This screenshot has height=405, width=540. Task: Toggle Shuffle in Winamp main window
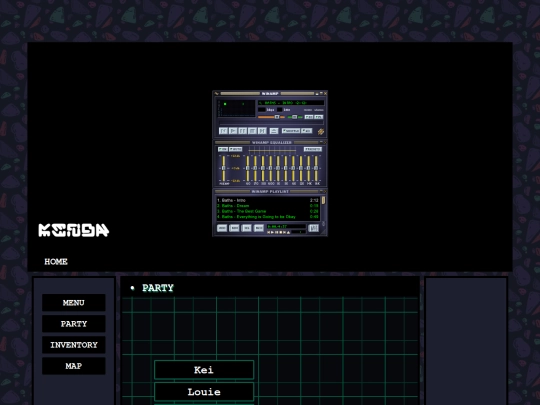pos(291,131)
